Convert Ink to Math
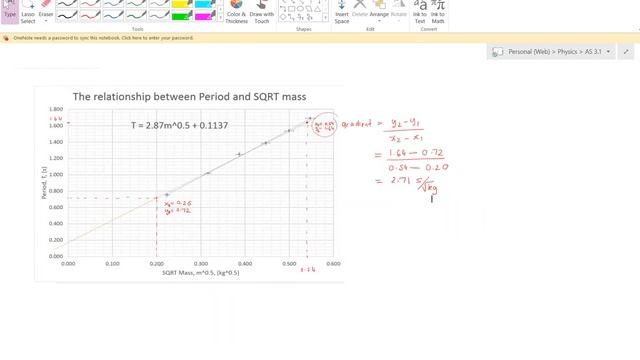The width and height of the screenshot is (640, 360). (x=438, y=12)
